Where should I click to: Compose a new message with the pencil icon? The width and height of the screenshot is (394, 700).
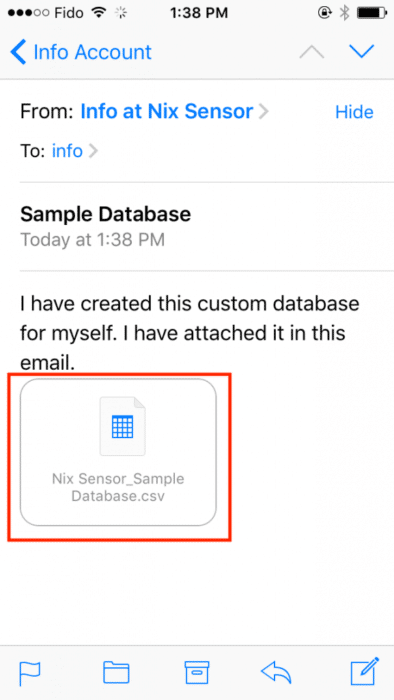pyautogui.click(x=365, y=671)
